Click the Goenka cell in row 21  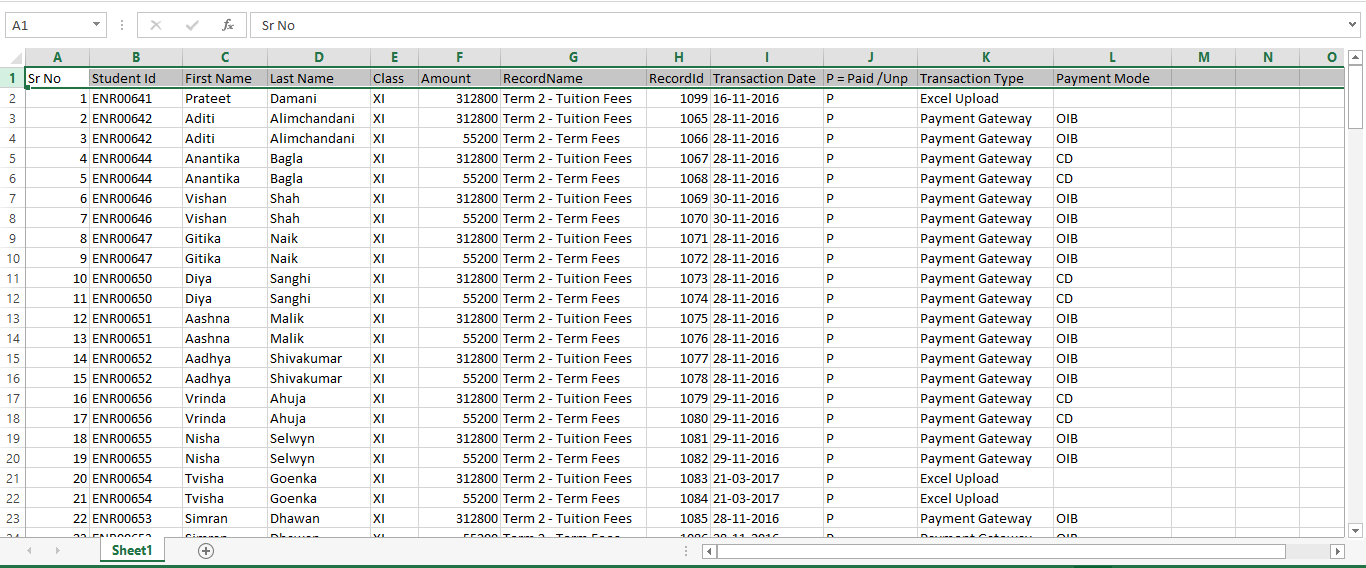[x=319, y=478]
